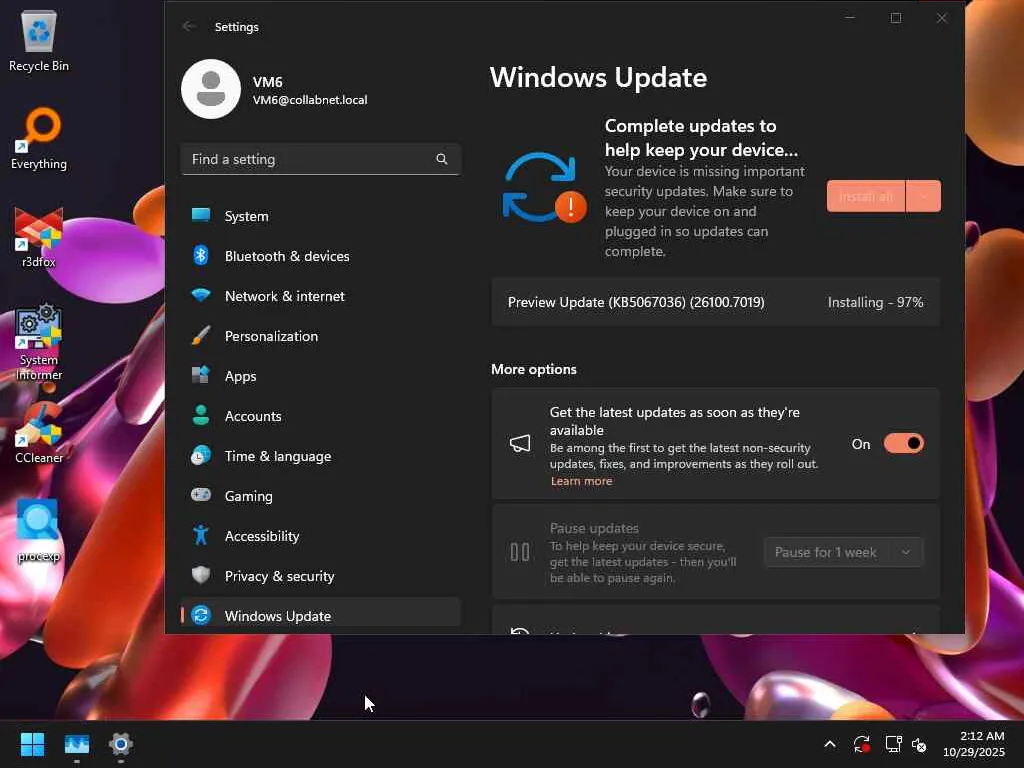
Task: Open the Pause for 1 week dropdown
Action: 906,552
